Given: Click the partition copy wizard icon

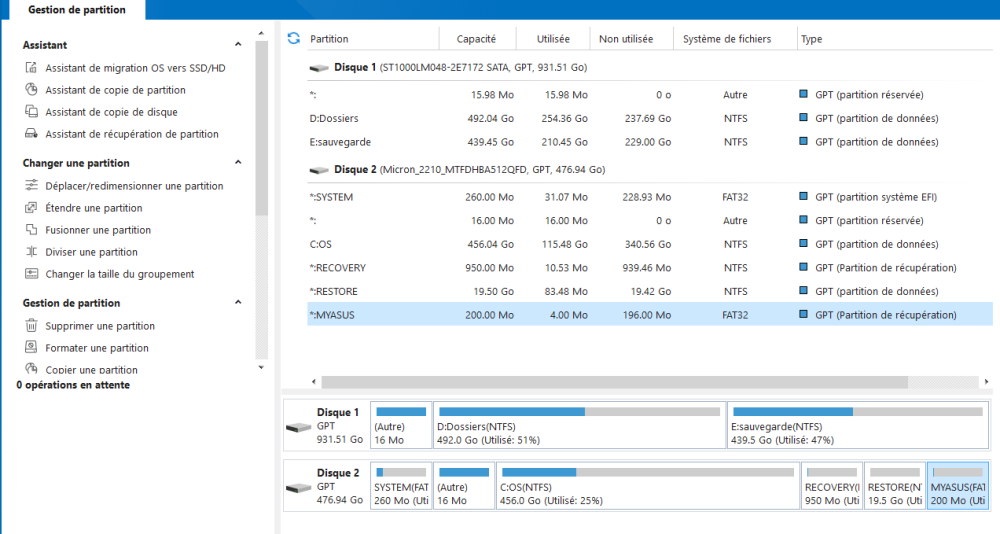Looking at the screenshot, I should [31, 90].
